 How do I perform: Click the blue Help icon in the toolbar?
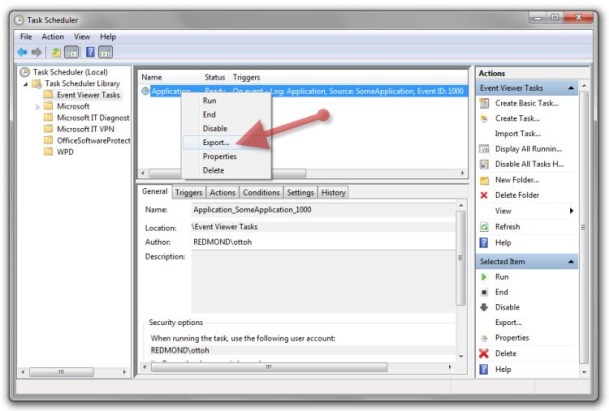[x=88, y=52]
